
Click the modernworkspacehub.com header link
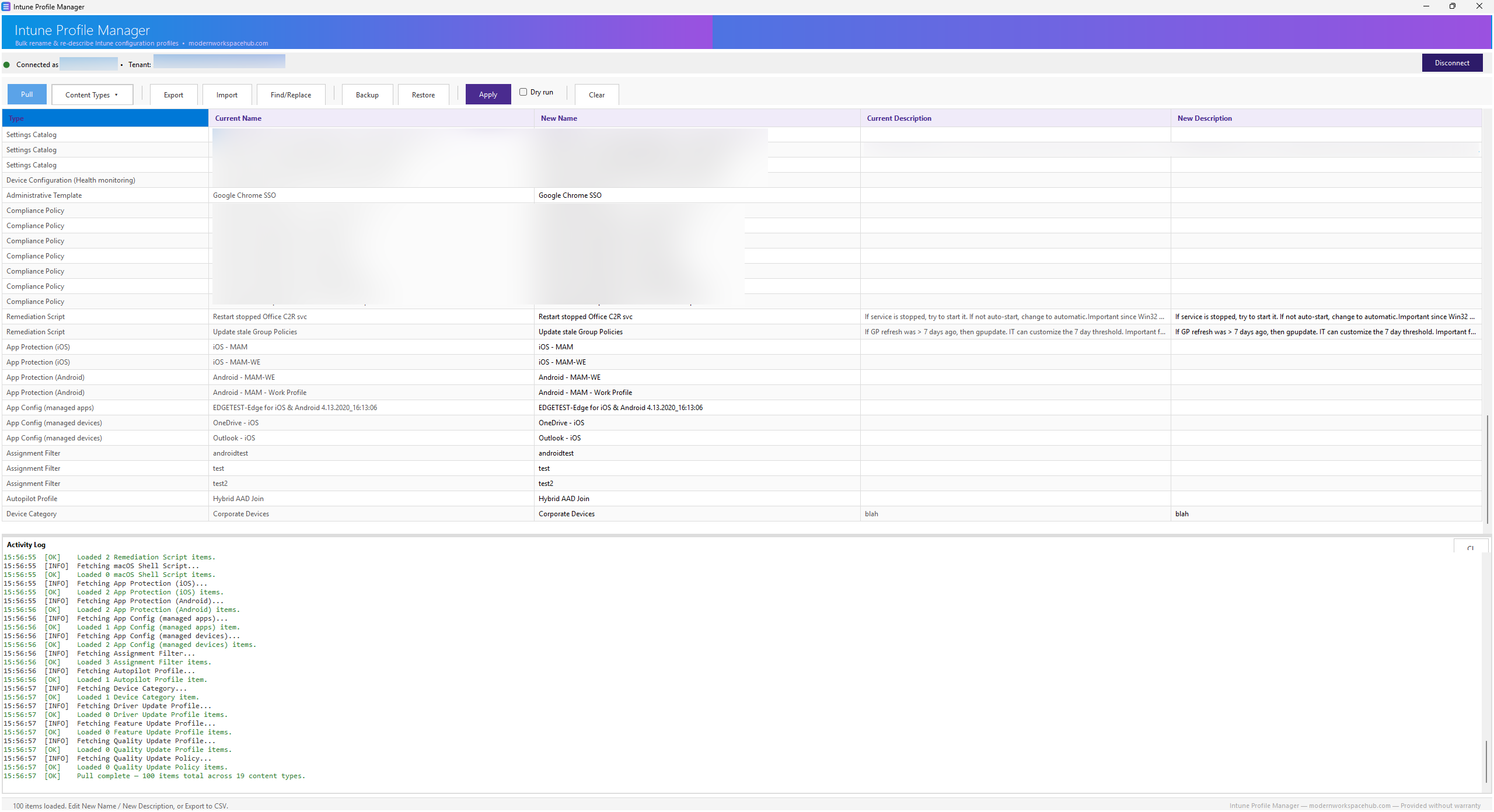228,43
